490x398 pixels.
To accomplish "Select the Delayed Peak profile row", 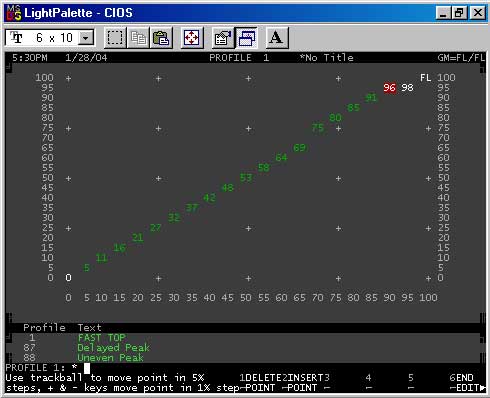I will coord(245,348).
